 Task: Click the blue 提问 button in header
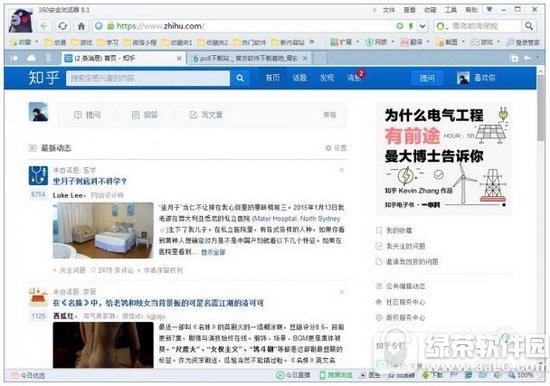pyautogui.click(x=427, y=78)
